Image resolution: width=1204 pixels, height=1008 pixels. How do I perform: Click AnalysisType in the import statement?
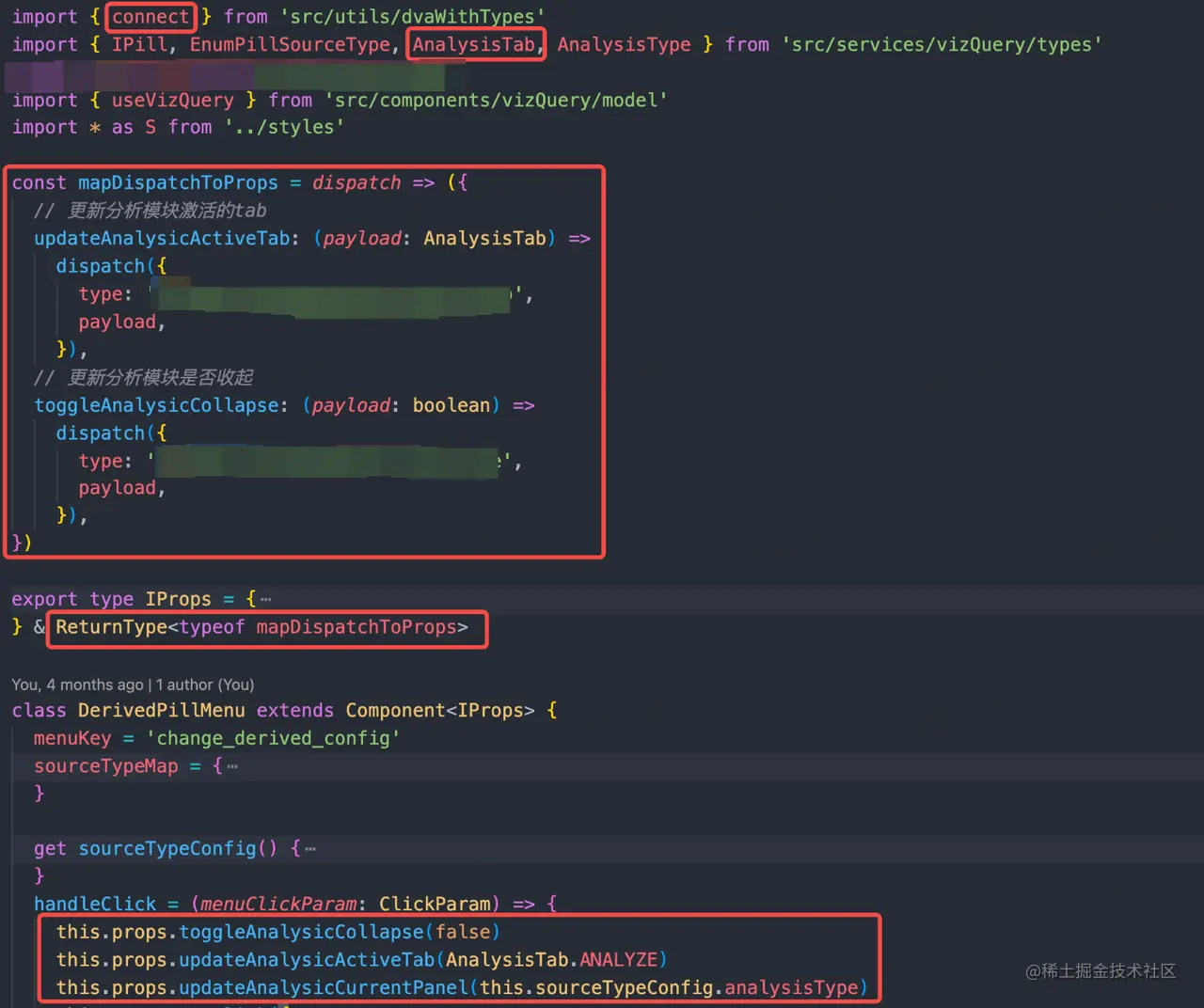(624, 44)
